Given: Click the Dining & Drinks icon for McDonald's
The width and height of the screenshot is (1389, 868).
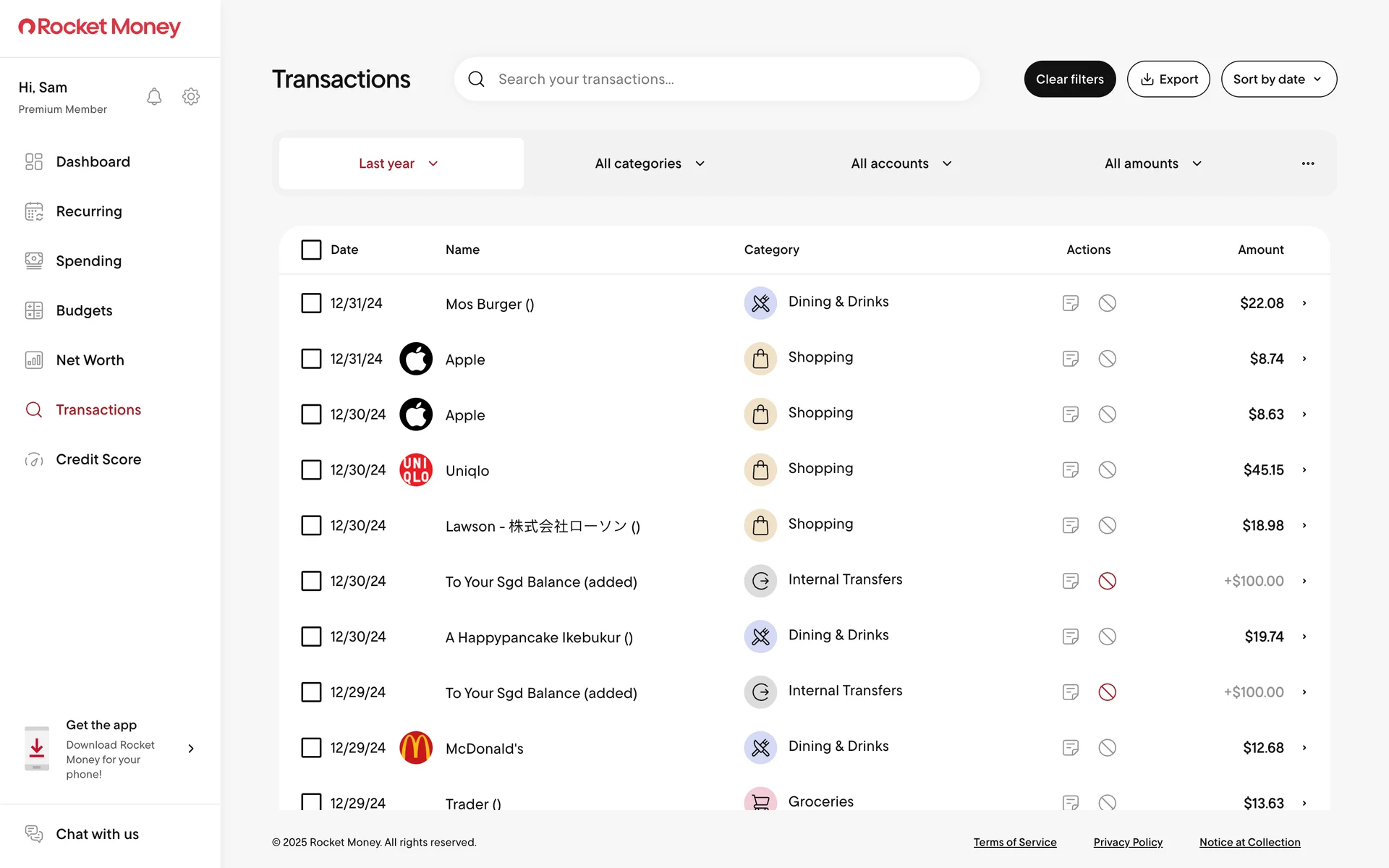Looking at the screenshot, I should (760, 747).
